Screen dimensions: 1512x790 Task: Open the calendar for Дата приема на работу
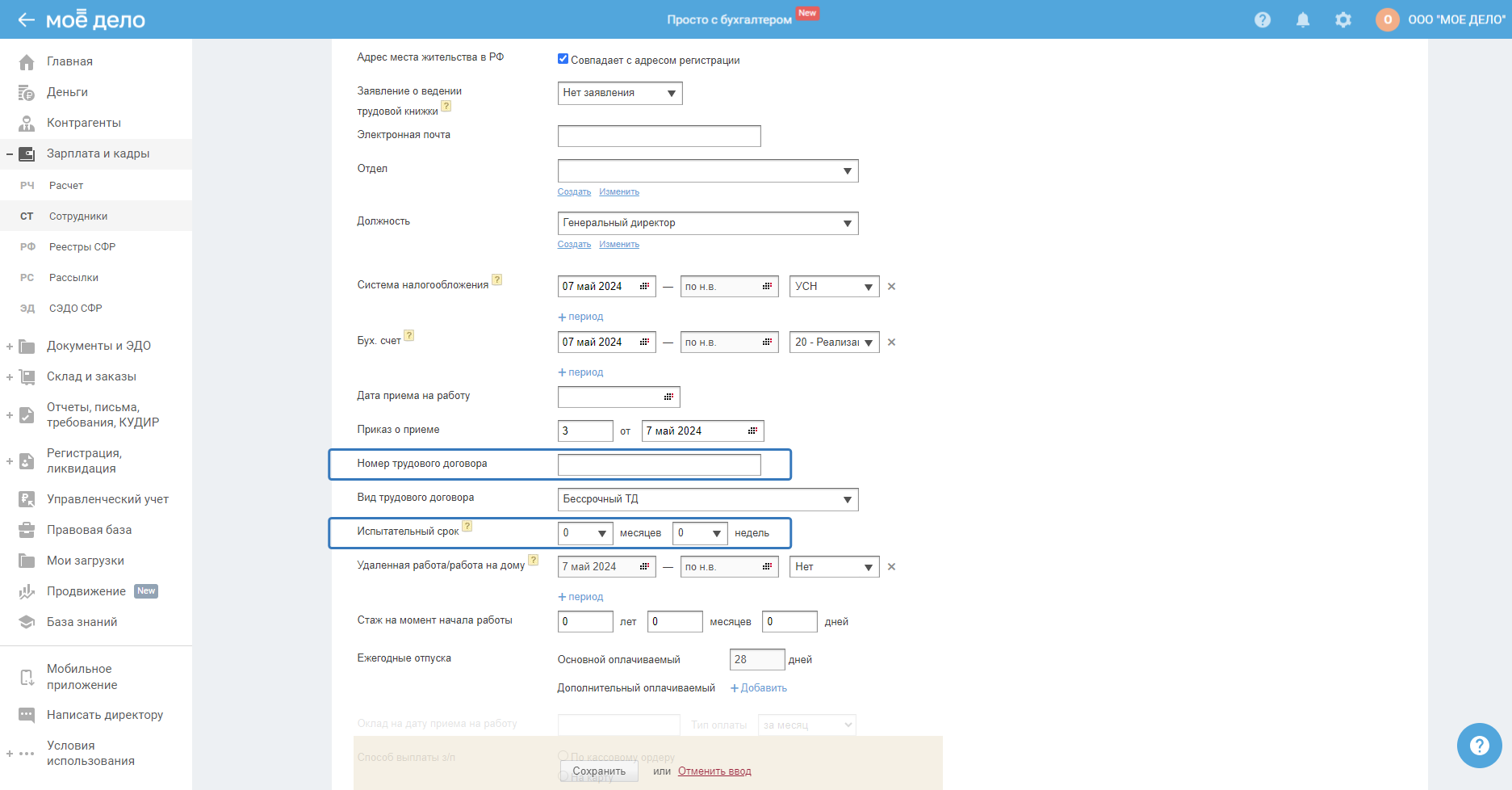(x=668, y=397)
